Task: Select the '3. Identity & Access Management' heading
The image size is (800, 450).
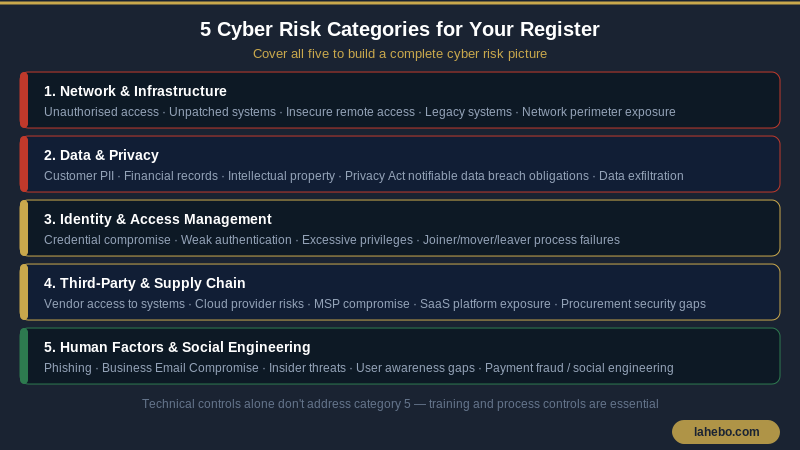Action: (x=158, y=219)
